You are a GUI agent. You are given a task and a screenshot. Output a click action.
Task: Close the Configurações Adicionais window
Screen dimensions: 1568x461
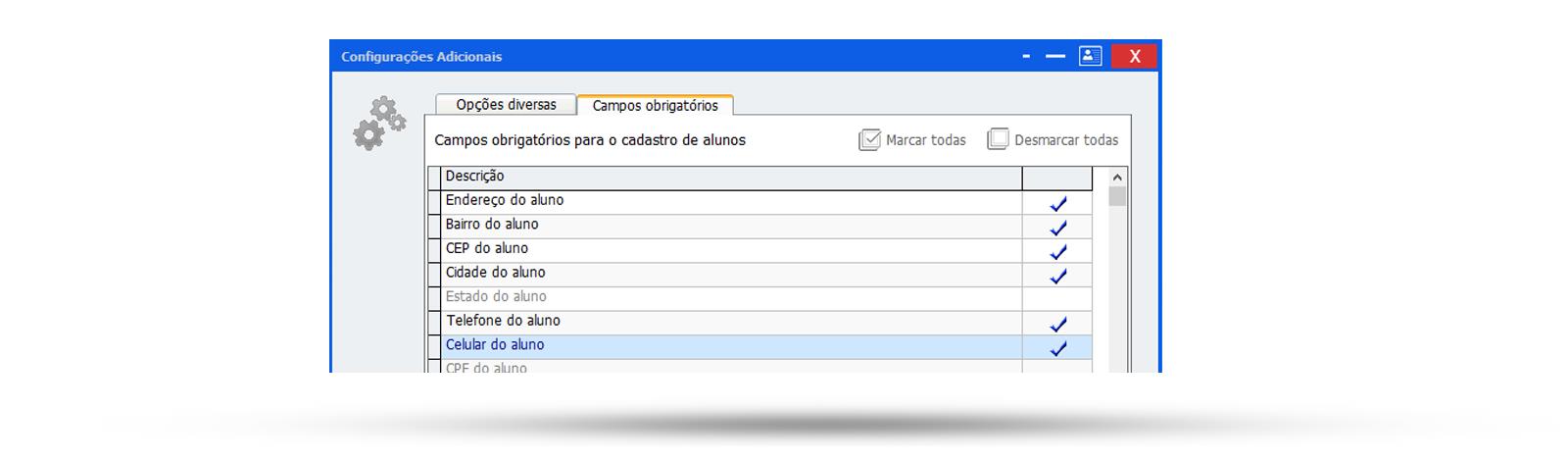[1135, 56]
